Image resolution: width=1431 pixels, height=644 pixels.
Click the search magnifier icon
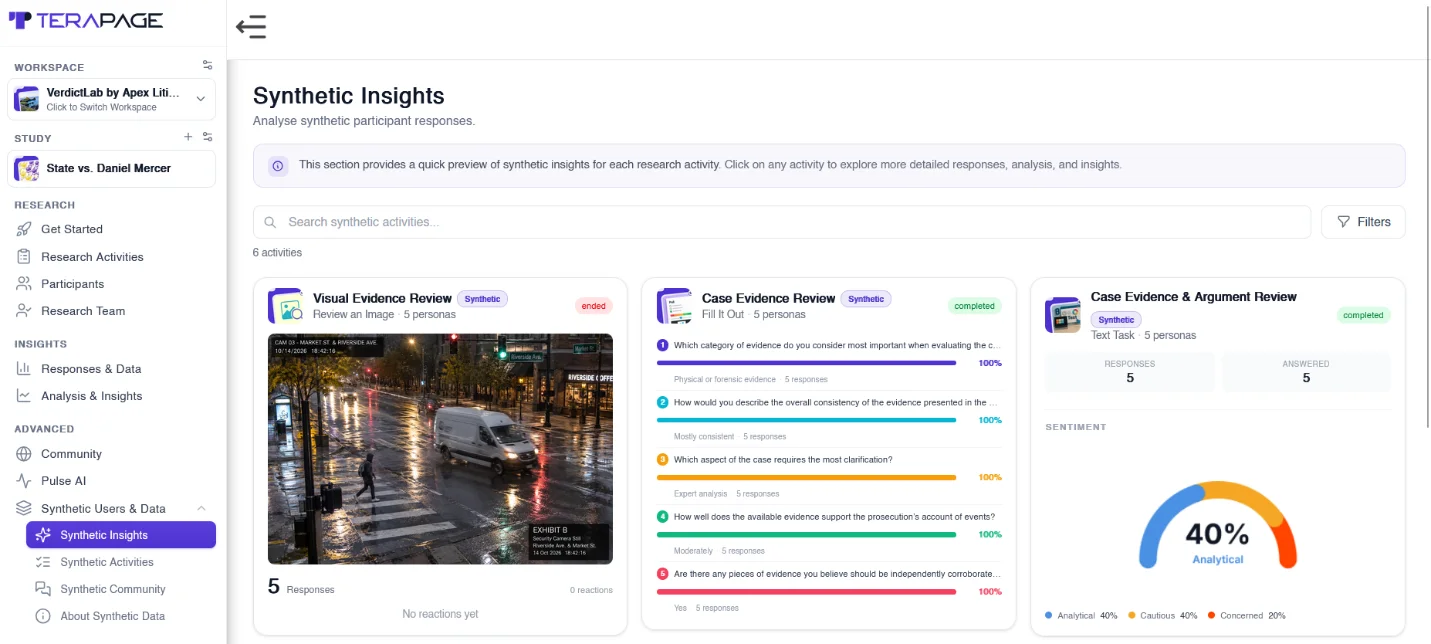(x=271, y=222)
